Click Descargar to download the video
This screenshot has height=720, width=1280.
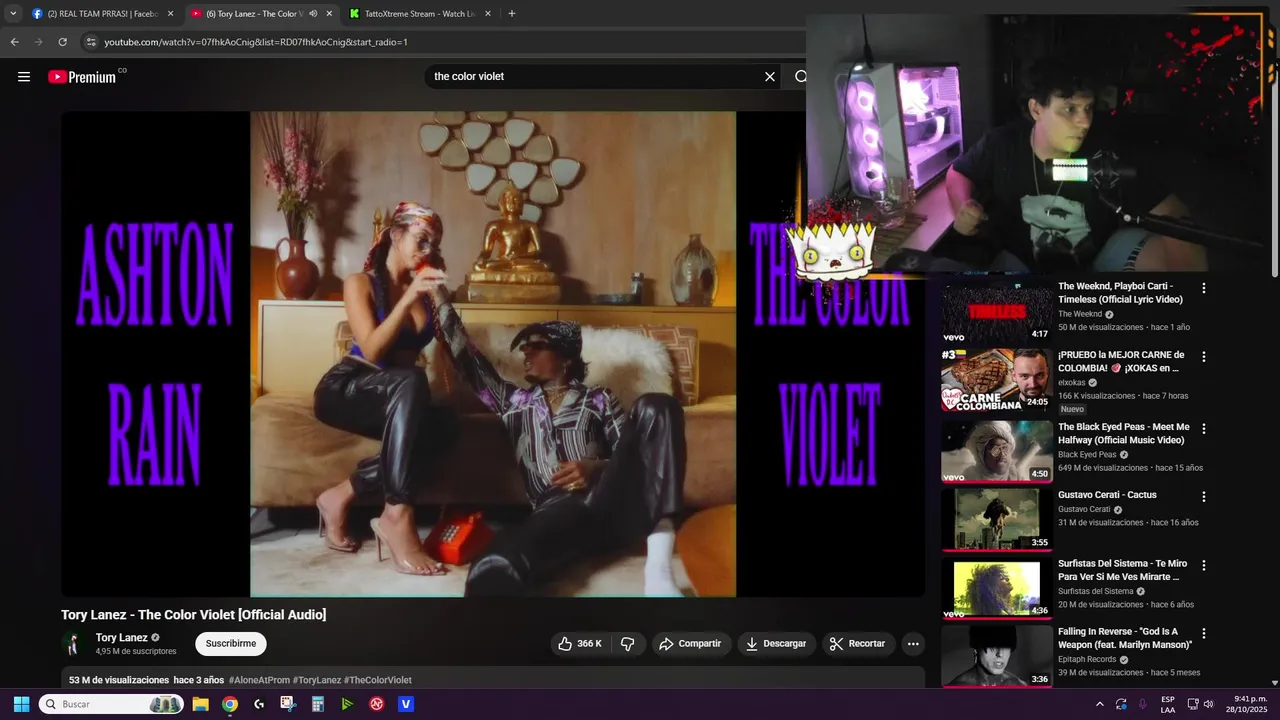(776, 644)
